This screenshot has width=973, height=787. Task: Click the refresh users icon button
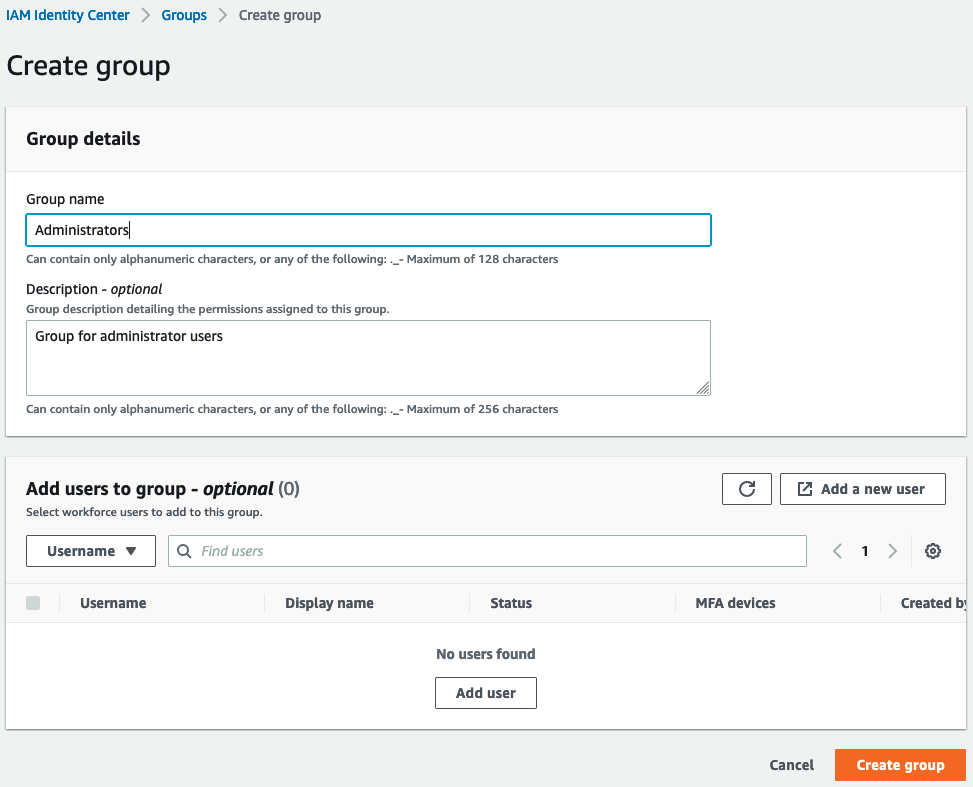tap(747, 489)
